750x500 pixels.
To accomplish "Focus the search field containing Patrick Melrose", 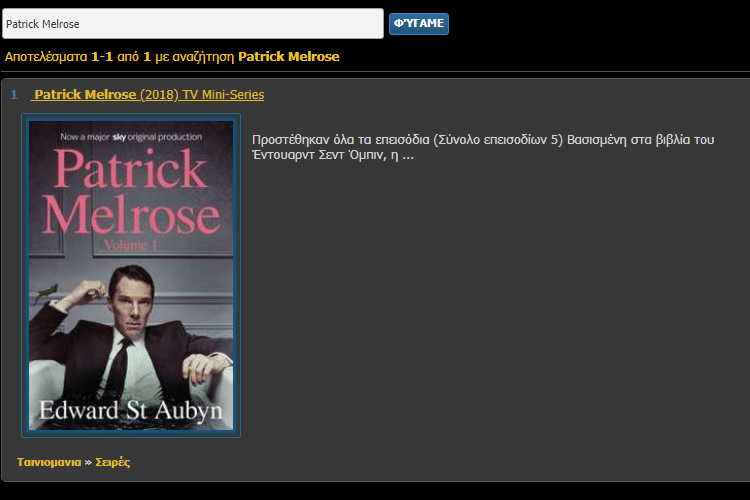I will pos(193,23).
